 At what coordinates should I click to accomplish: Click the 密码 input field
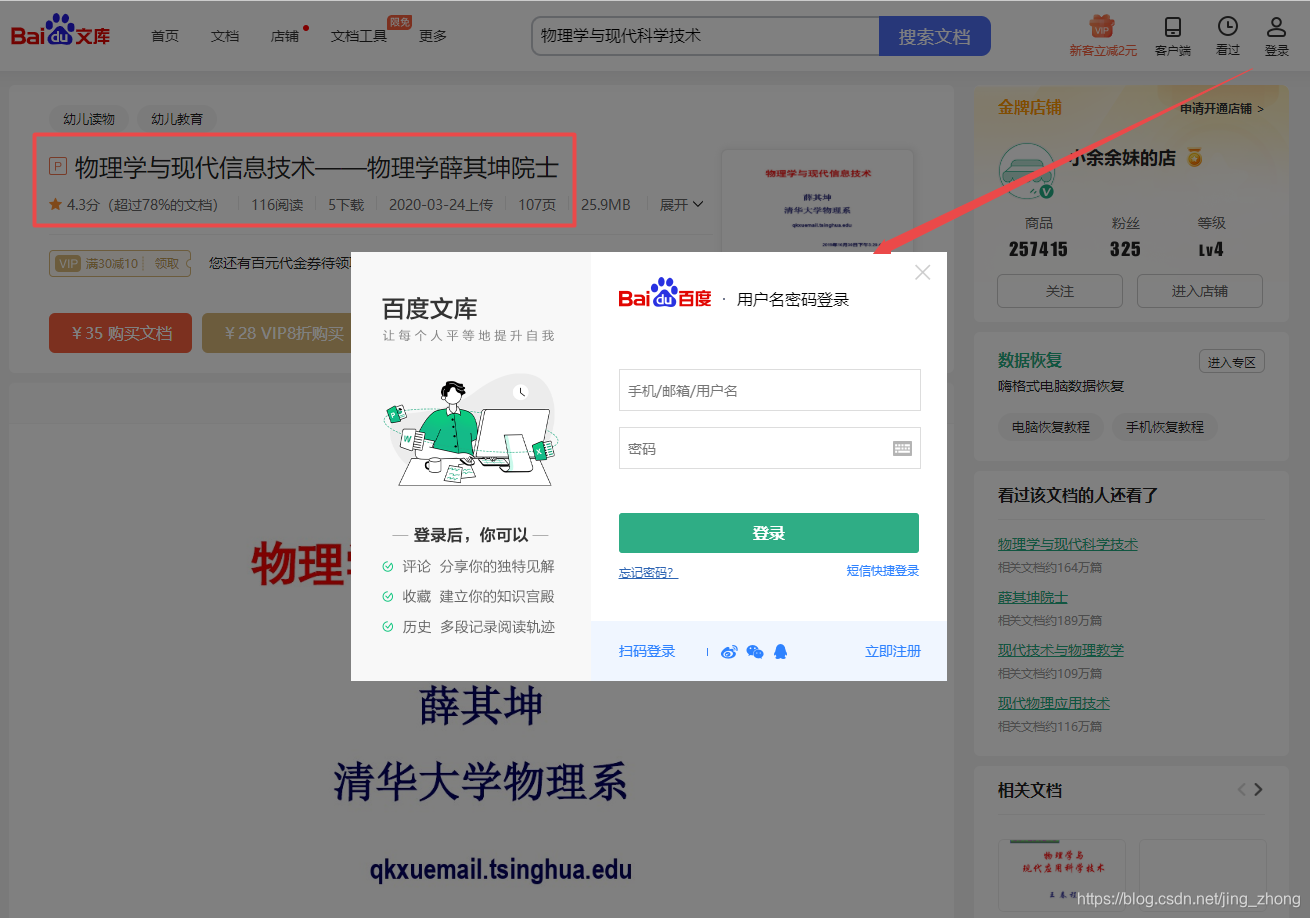[x=769, y=448]
